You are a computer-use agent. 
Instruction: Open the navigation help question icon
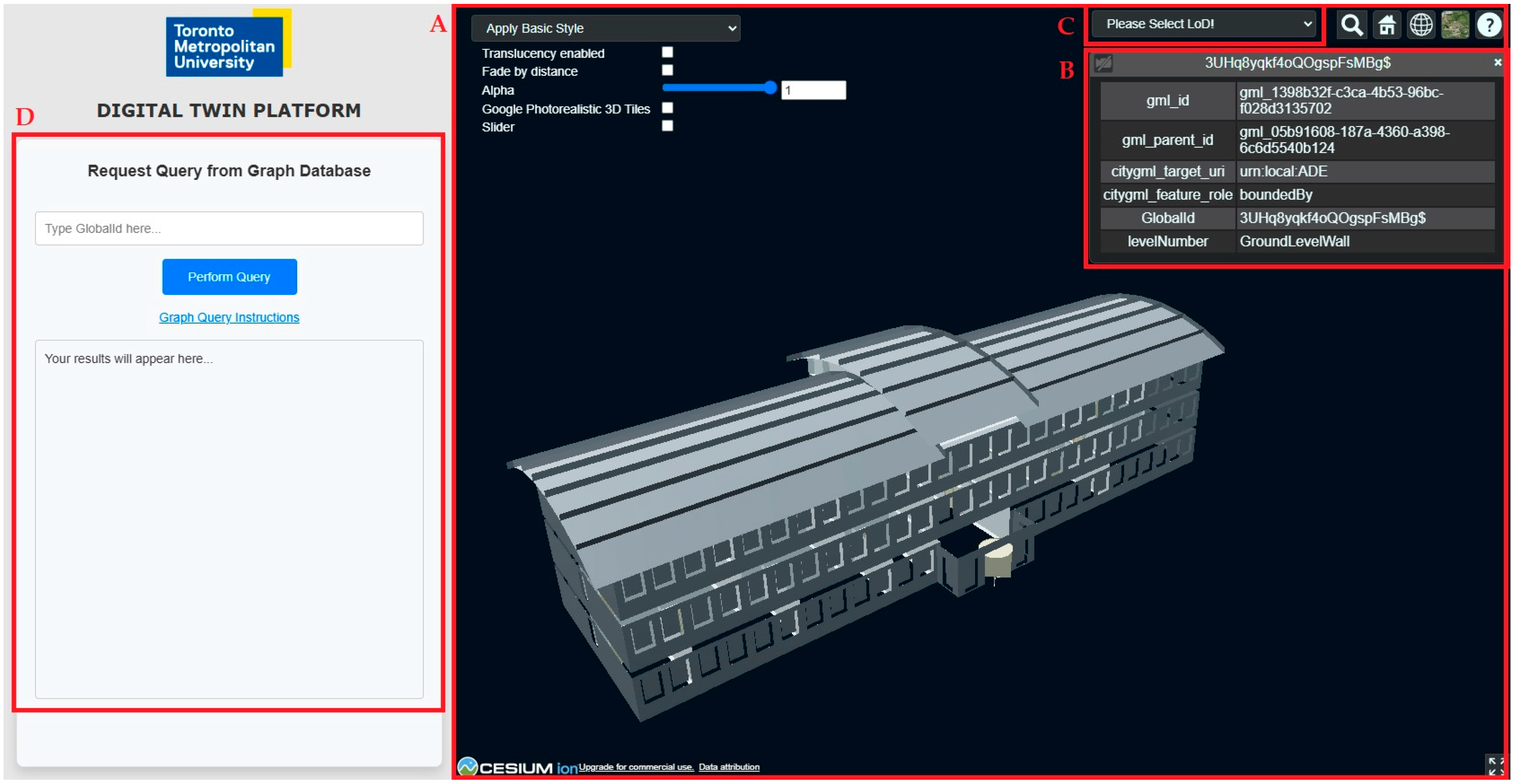[1489, 25]
